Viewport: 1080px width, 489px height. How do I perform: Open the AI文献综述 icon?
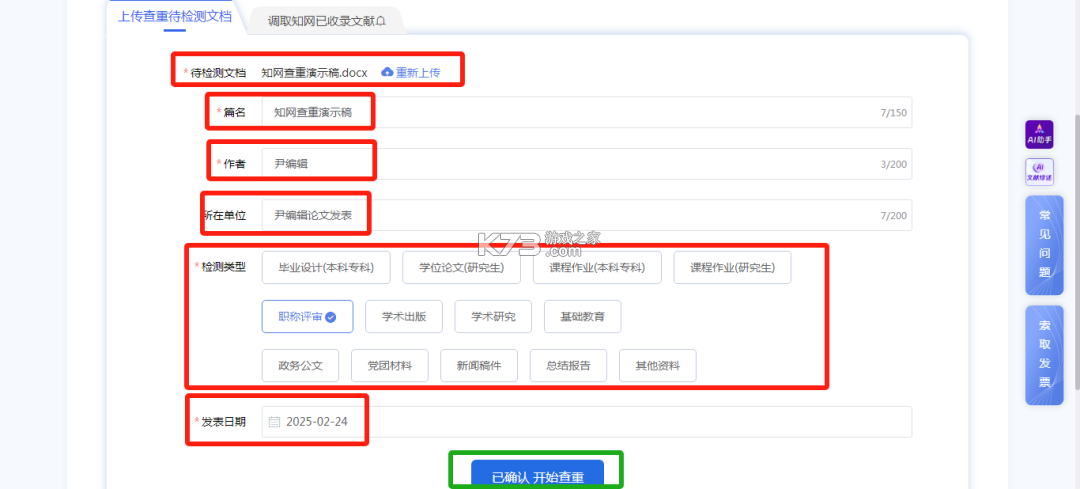(x=1039, y=172)
